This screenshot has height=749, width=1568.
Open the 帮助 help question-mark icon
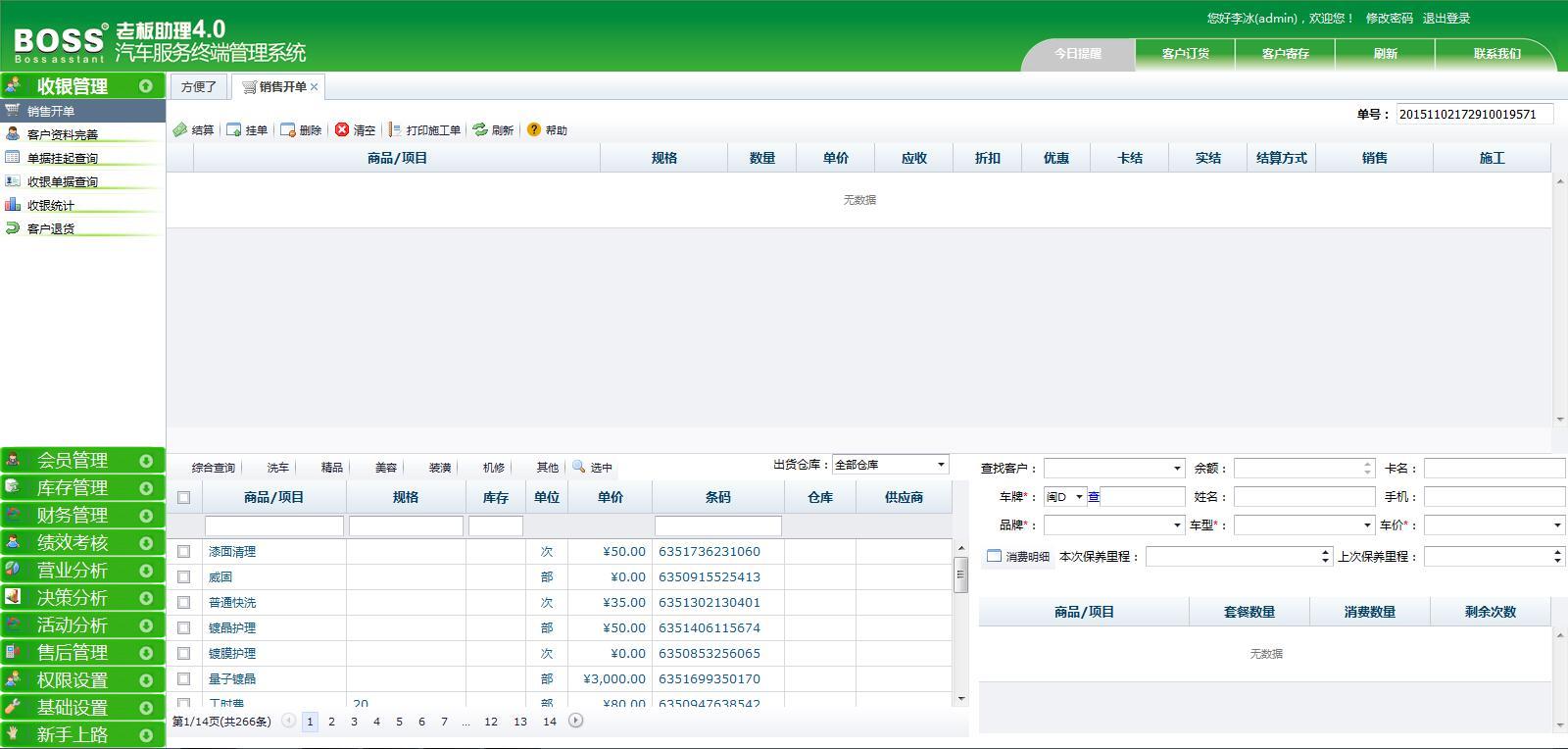tap(534, 129)
